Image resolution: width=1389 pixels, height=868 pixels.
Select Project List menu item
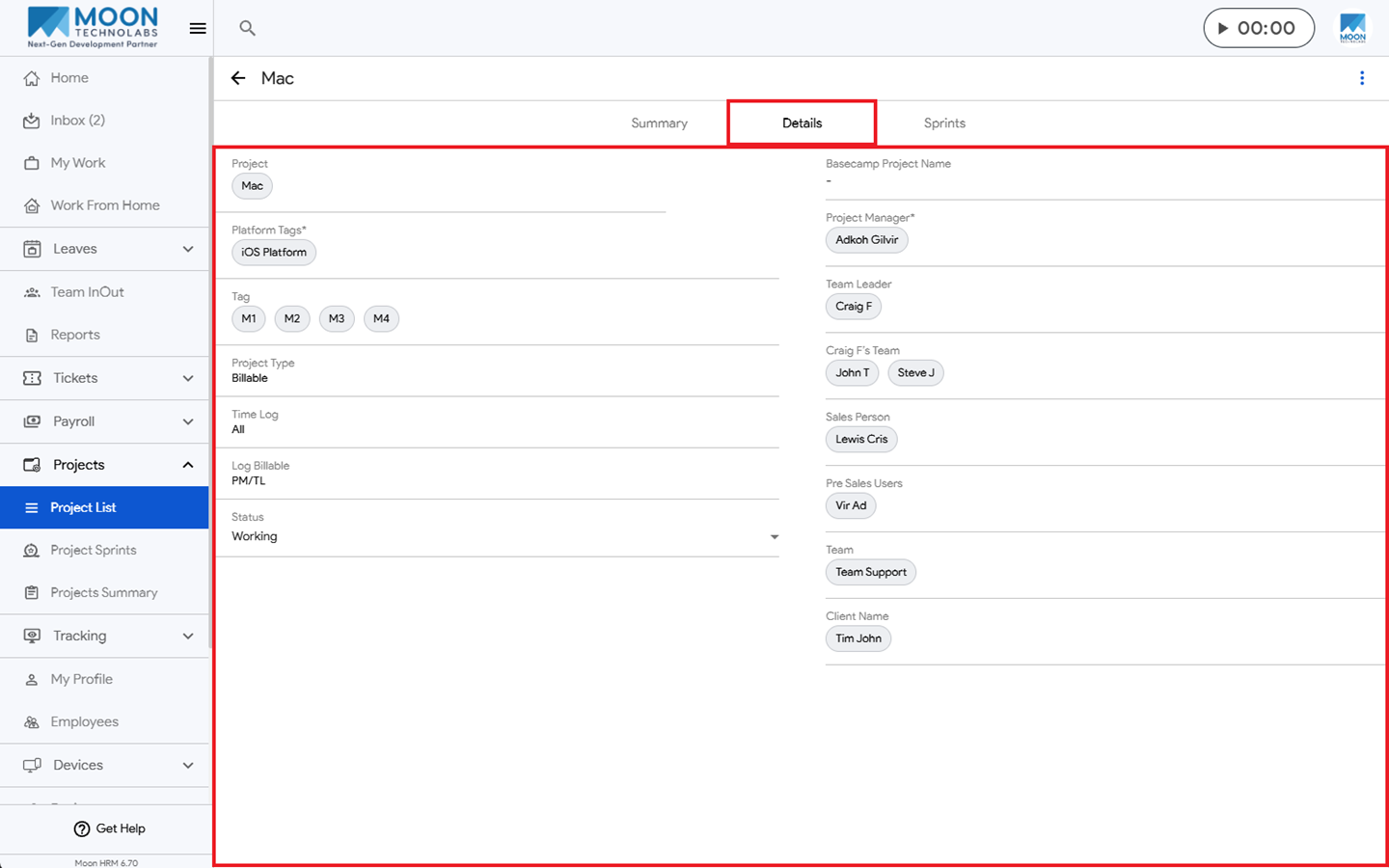pos(104,507)
